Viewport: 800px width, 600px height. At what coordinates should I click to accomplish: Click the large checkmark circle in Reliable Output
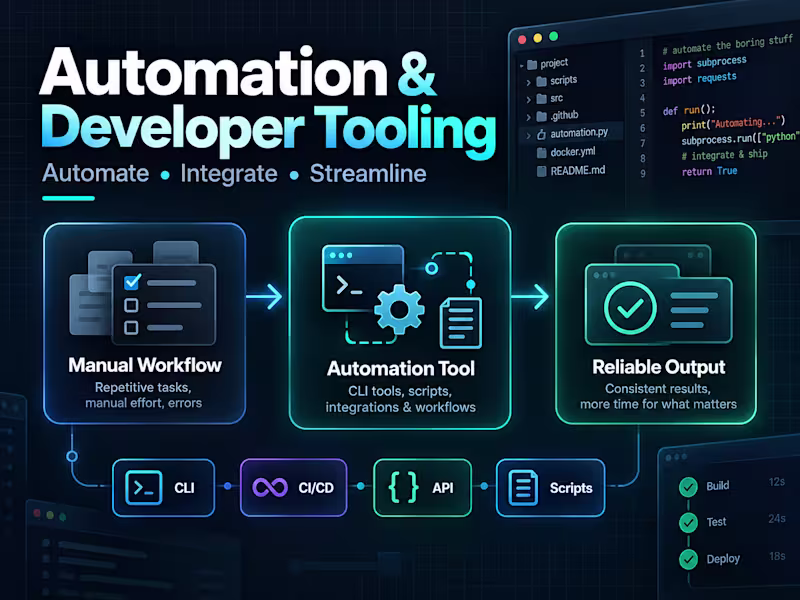coord(630,308)
